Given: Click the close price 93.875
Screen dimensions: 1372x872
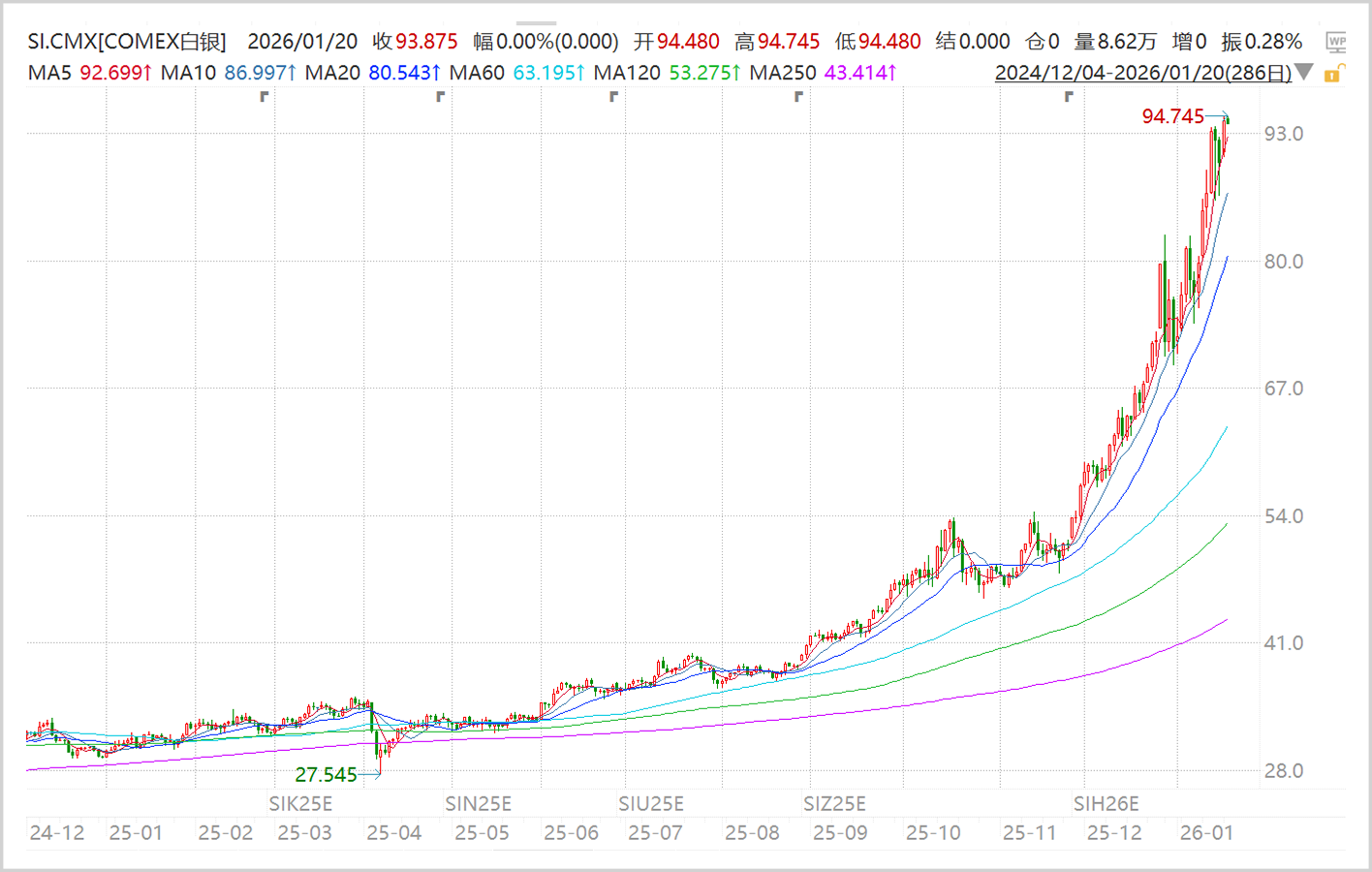Looking at the screenshot, I should [427, 42].
